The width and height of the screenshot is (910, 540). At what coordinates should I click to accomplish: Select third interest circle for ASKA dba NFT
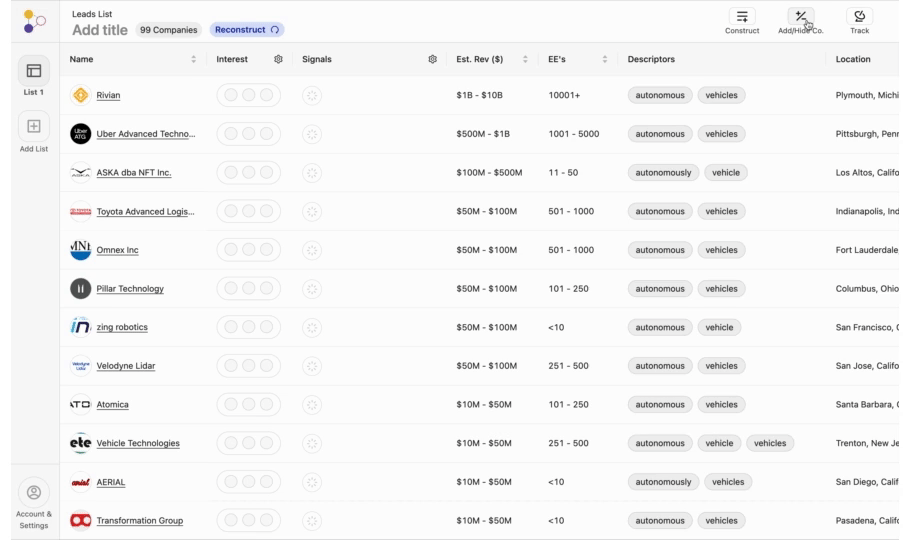point(266,172)
